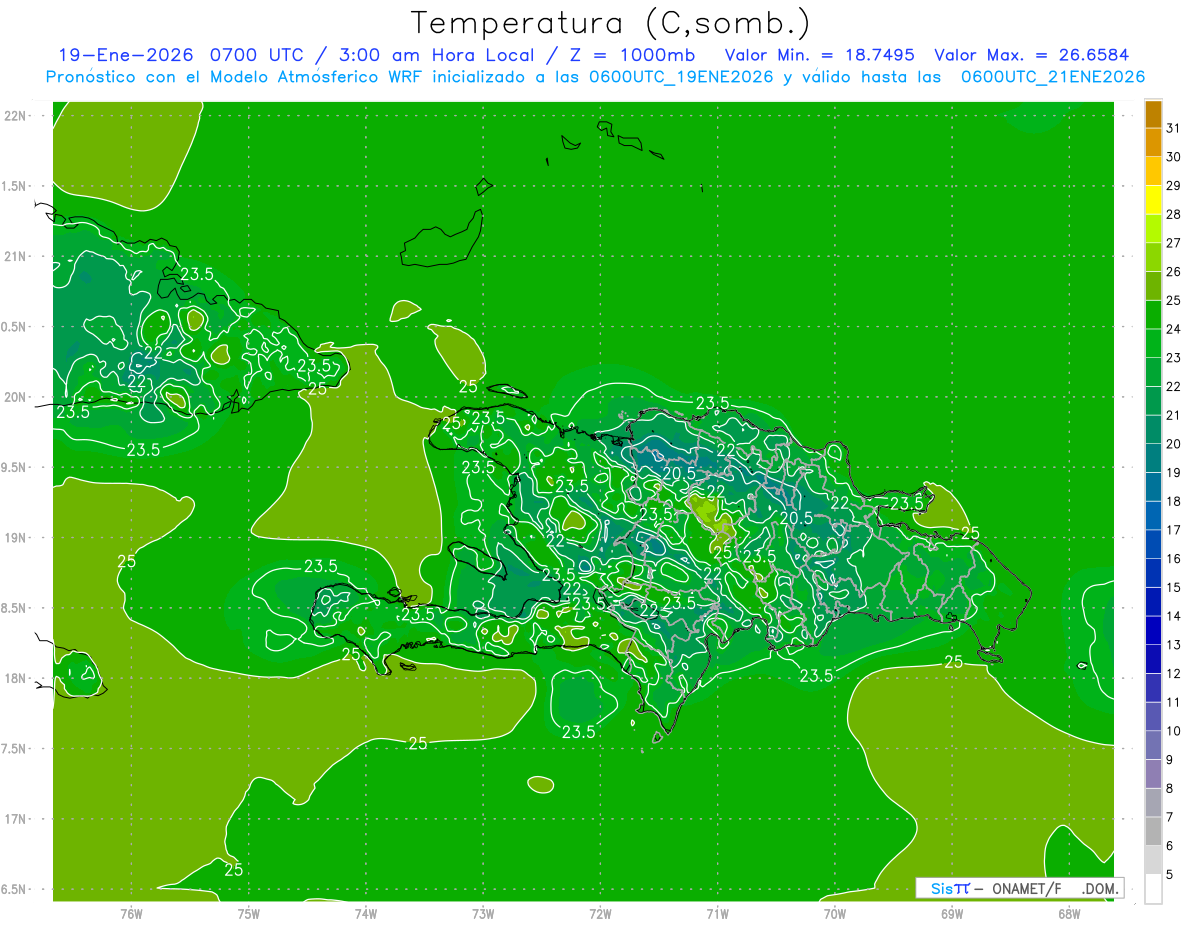Click the '31' label on the color scale
1200x927 pixels.
(x=1173, y=127)
